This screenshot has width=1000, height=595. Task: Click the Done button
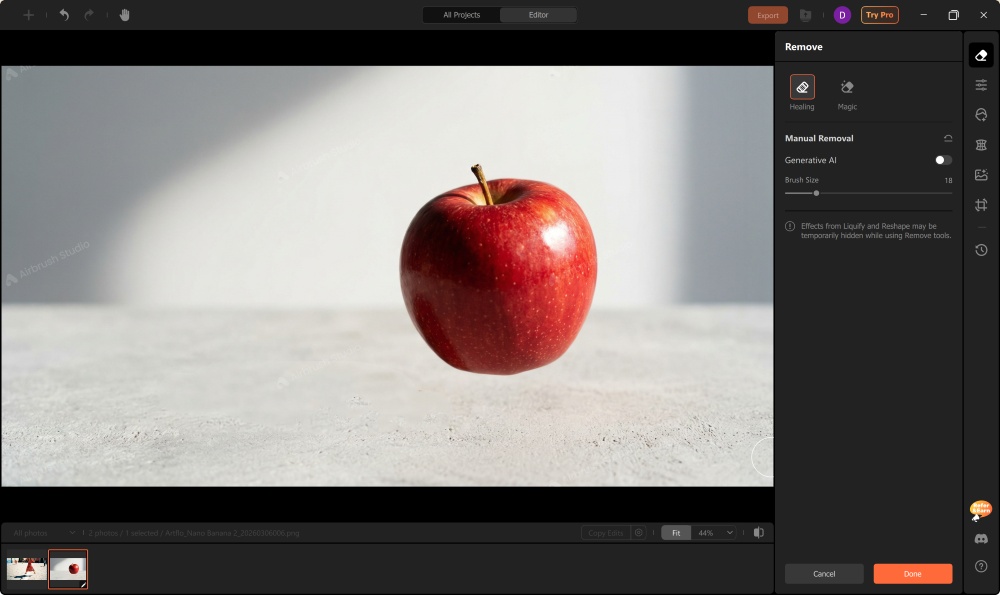912,573
